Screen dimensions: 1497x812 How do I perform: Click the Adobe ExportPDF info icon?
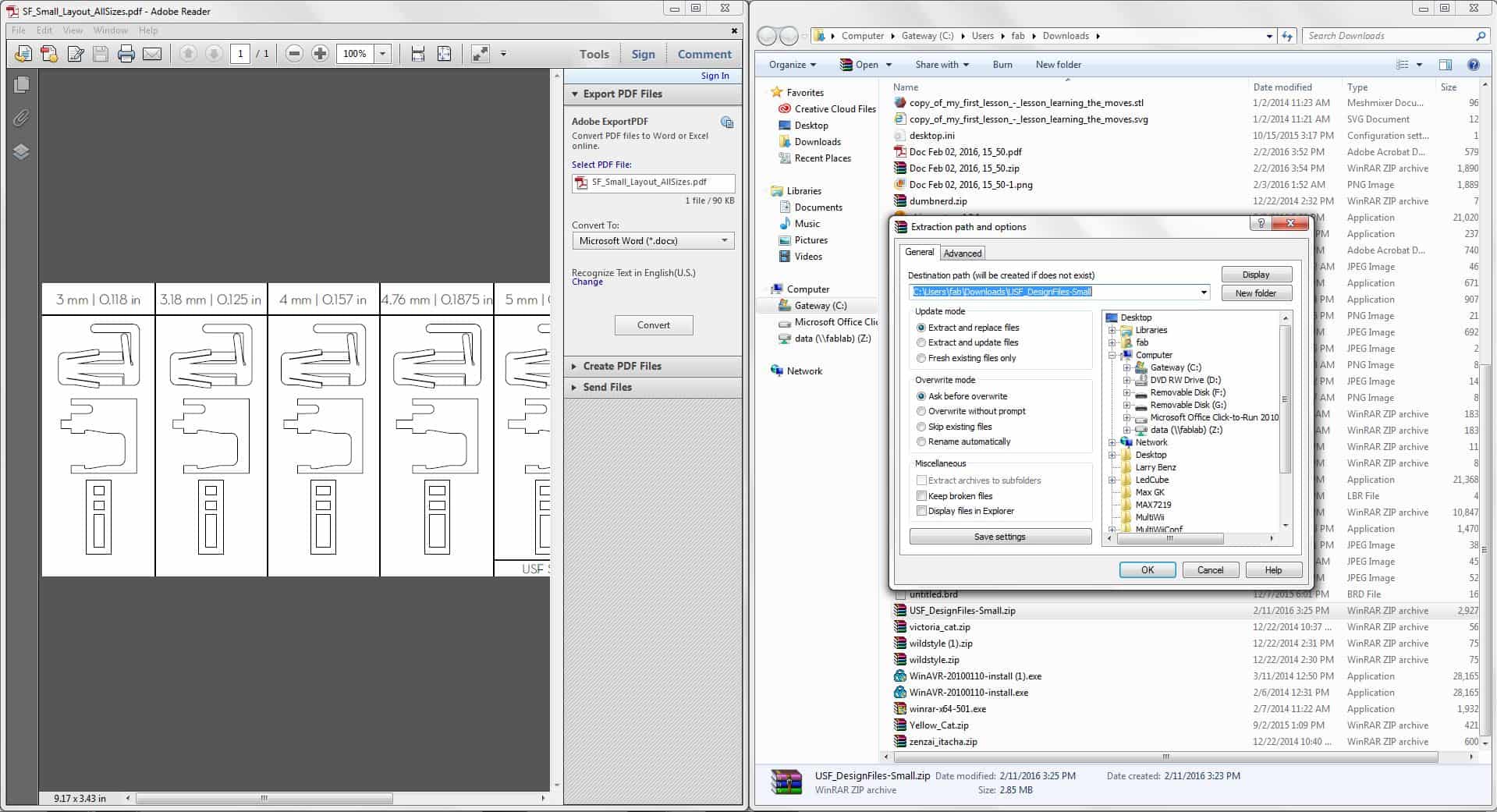click(x=727, y=122)
